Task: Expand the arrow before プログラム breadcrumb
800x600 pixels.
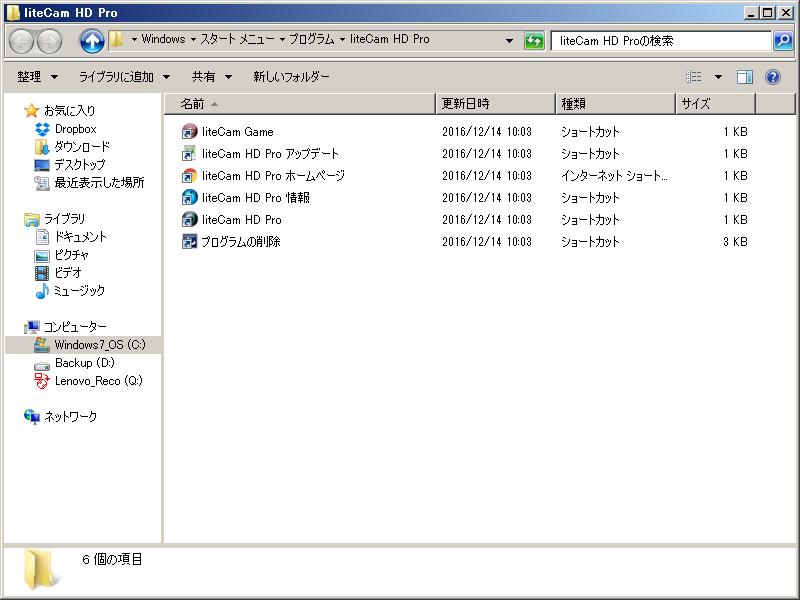Action: click(x=282, y=39)
